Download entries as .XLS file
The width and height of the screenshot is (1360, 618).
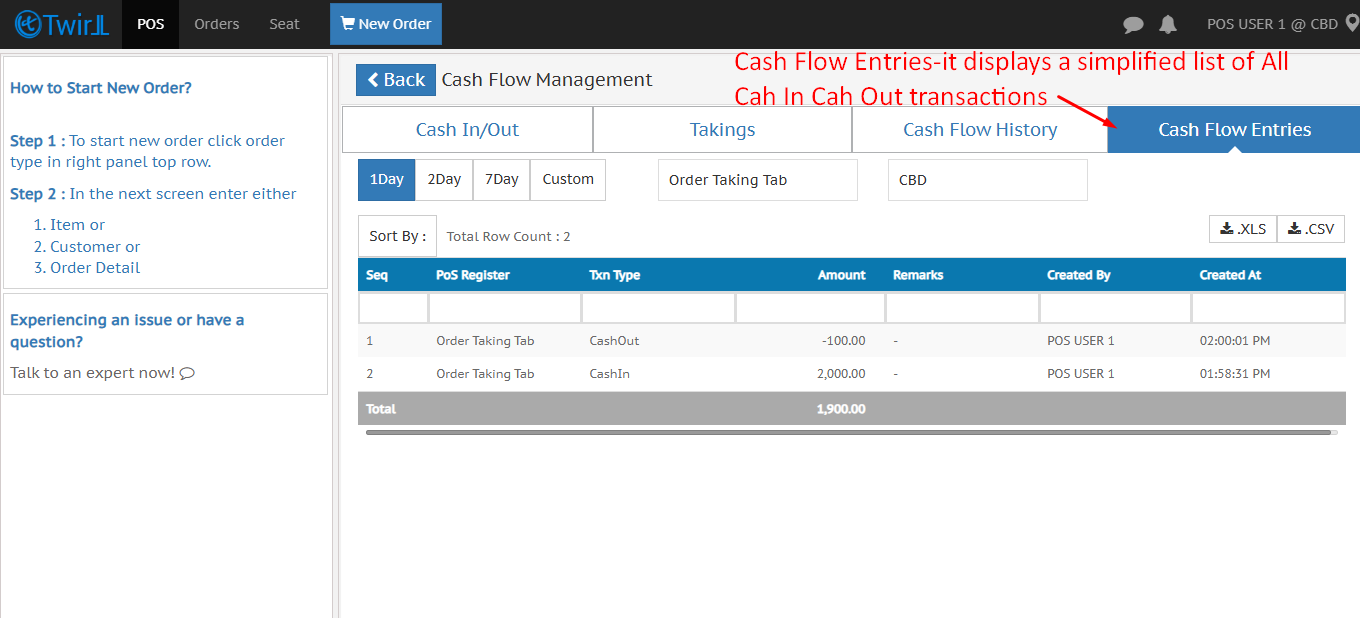pyautogui.click(x=1243, y=229)
